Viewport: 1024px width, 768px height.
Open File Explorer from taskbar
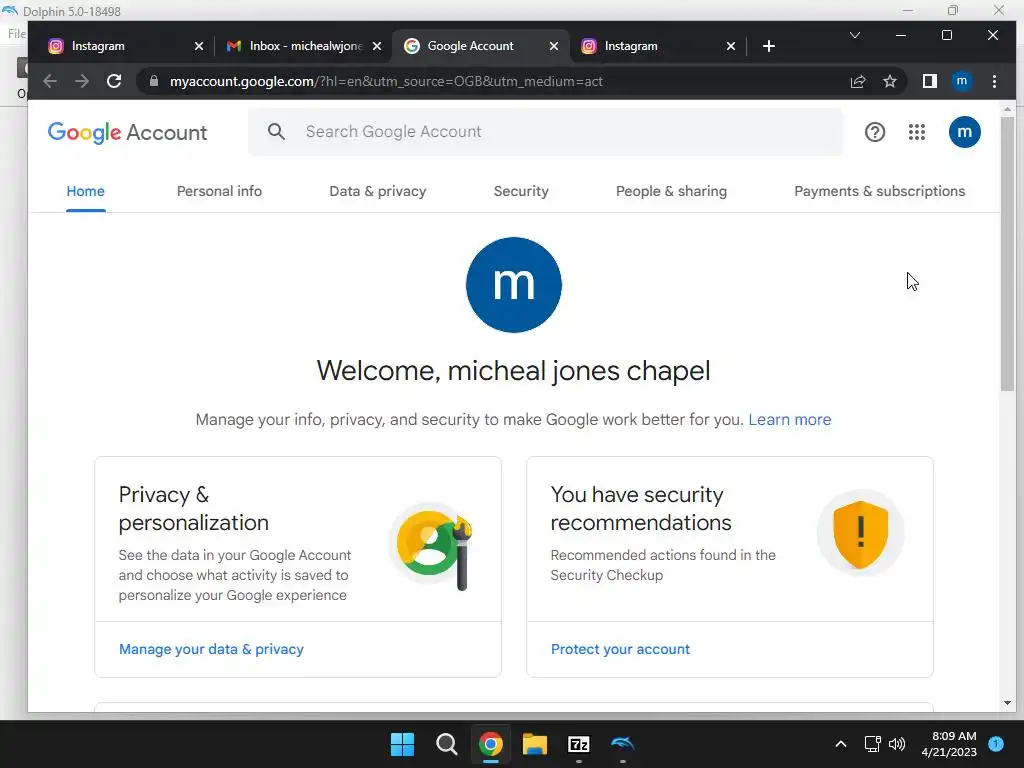pos(534,744)
